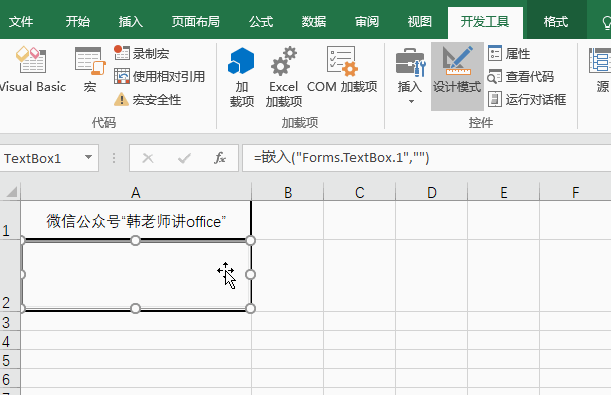Select column E header
Screen dimensions: 611x395
(503, 192)
